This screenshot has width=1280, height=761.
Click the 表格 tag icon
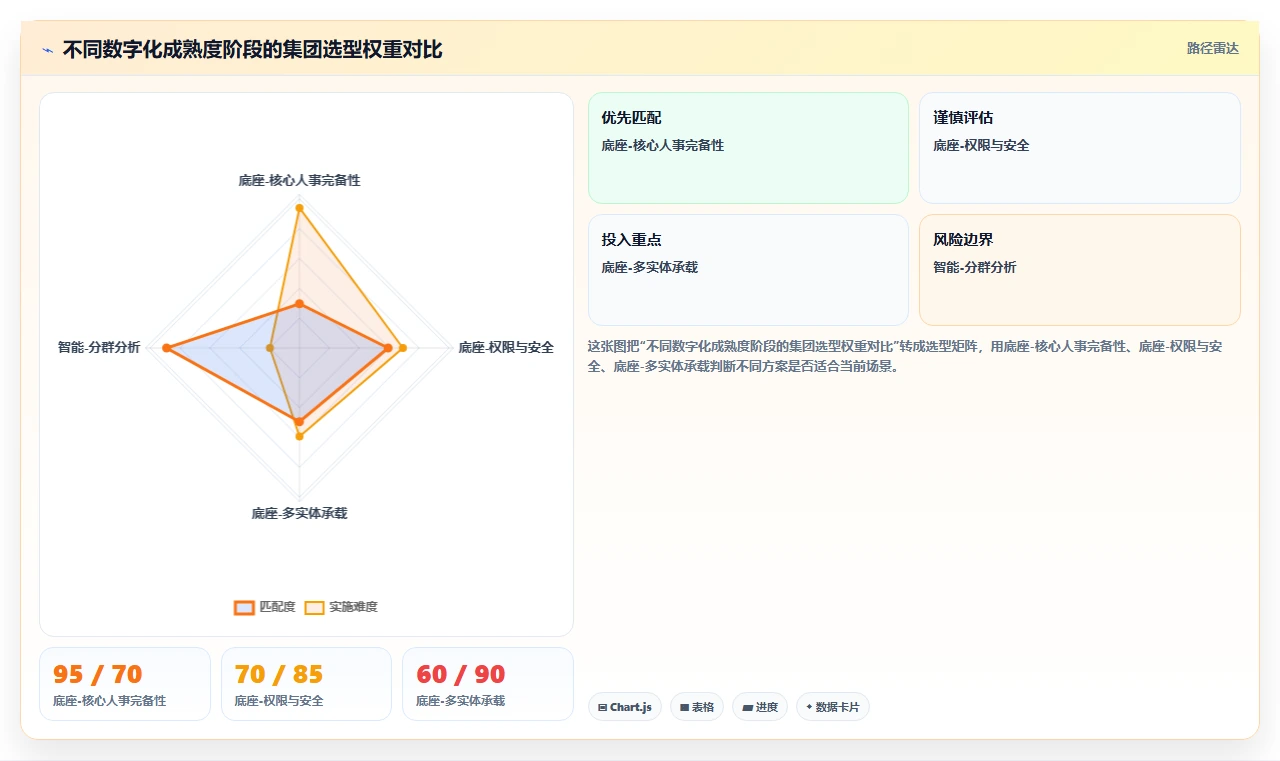(x=684, y=707)
